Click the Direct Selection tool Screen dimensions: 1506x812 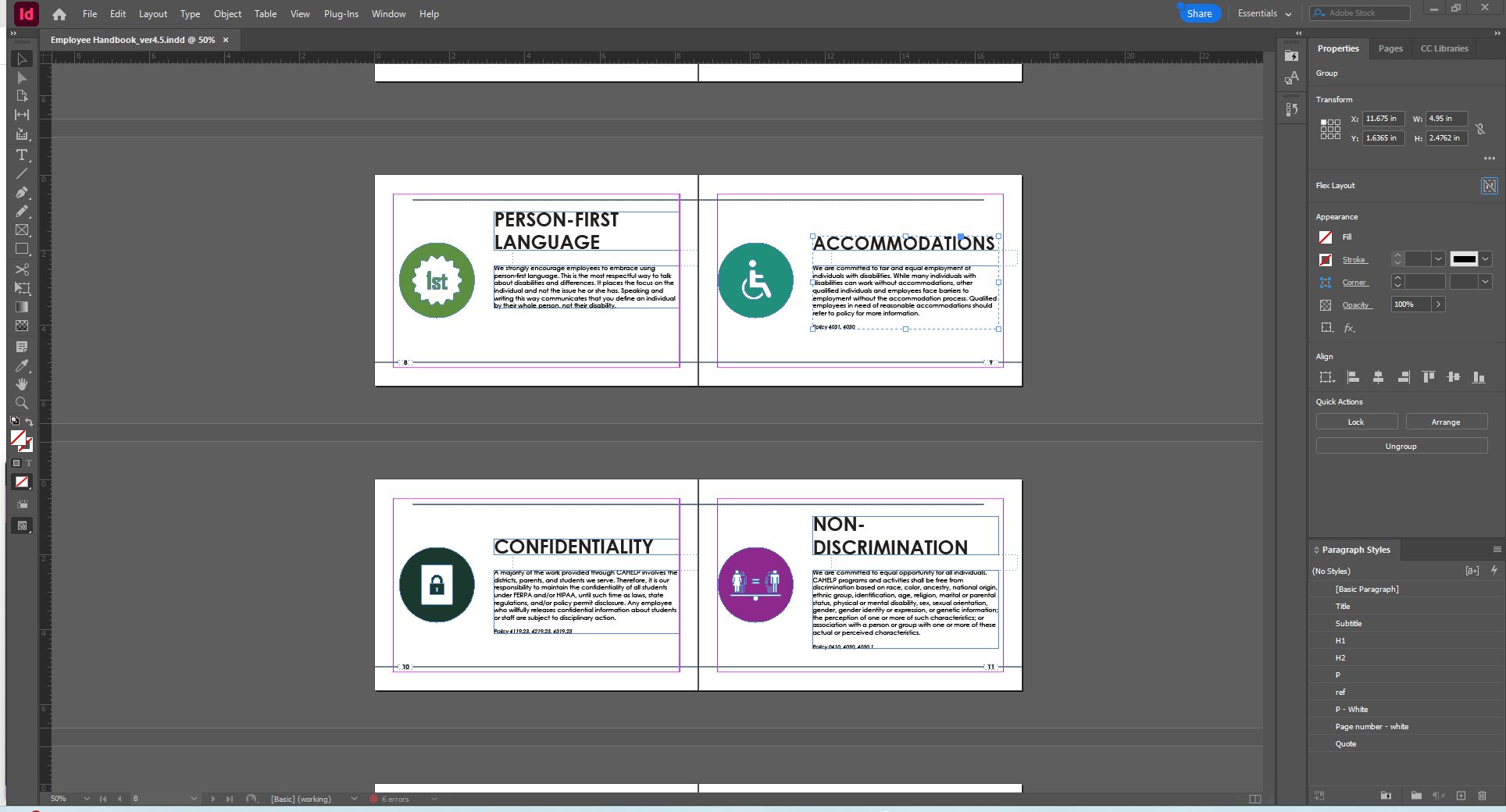coord(22,78)
